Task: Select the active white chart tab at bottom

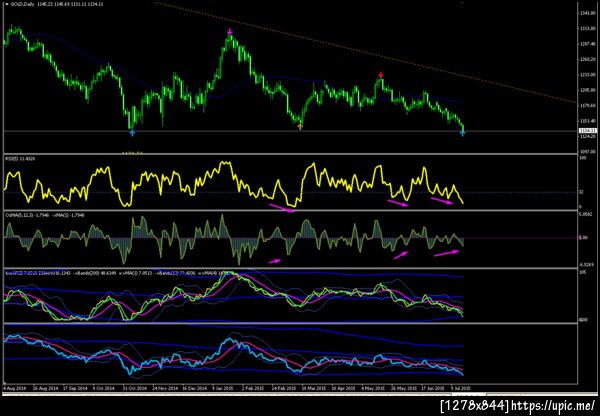Action: (468, 394)
